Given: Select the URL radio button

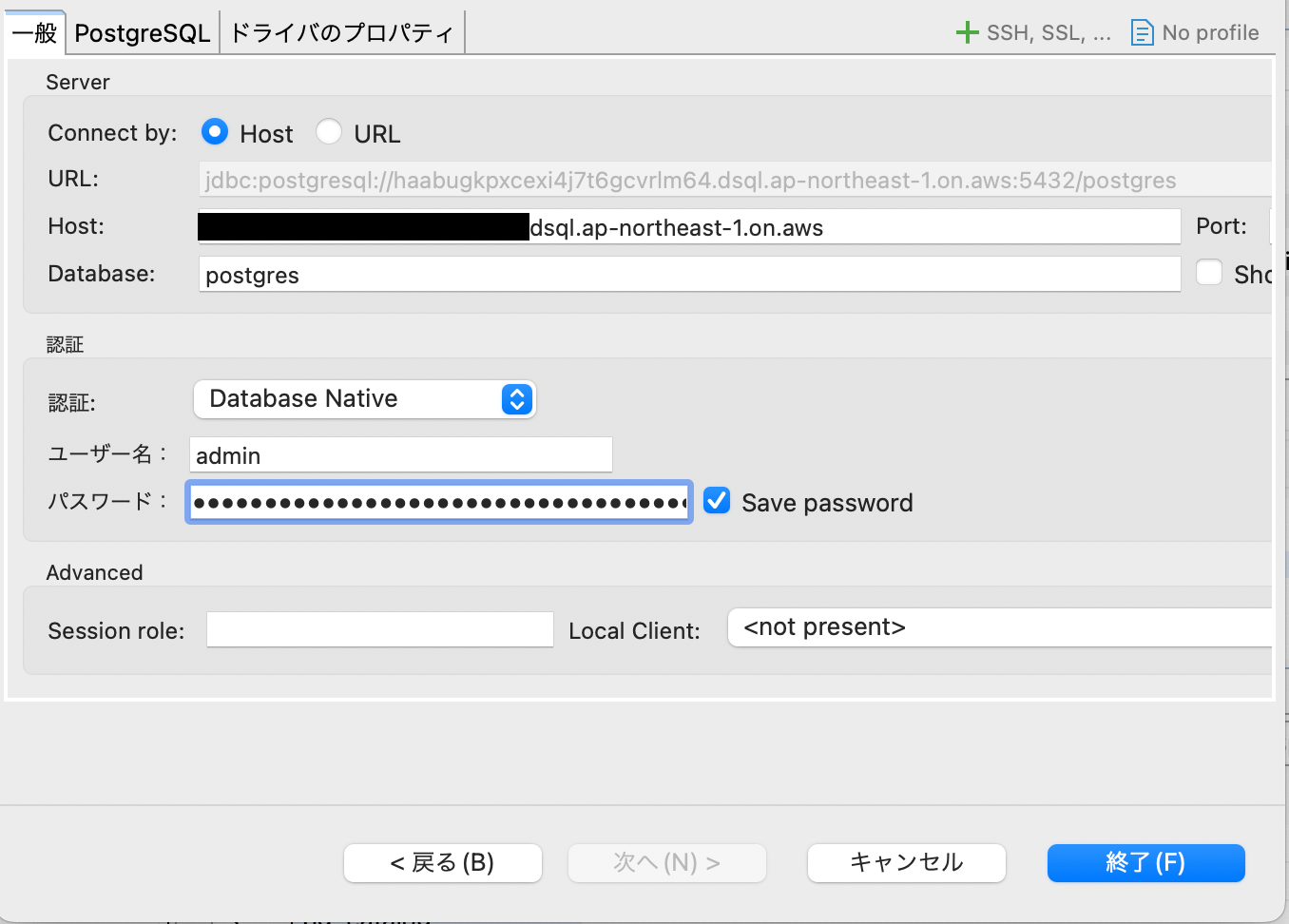Looking at the screenshot, I should 329,131.
